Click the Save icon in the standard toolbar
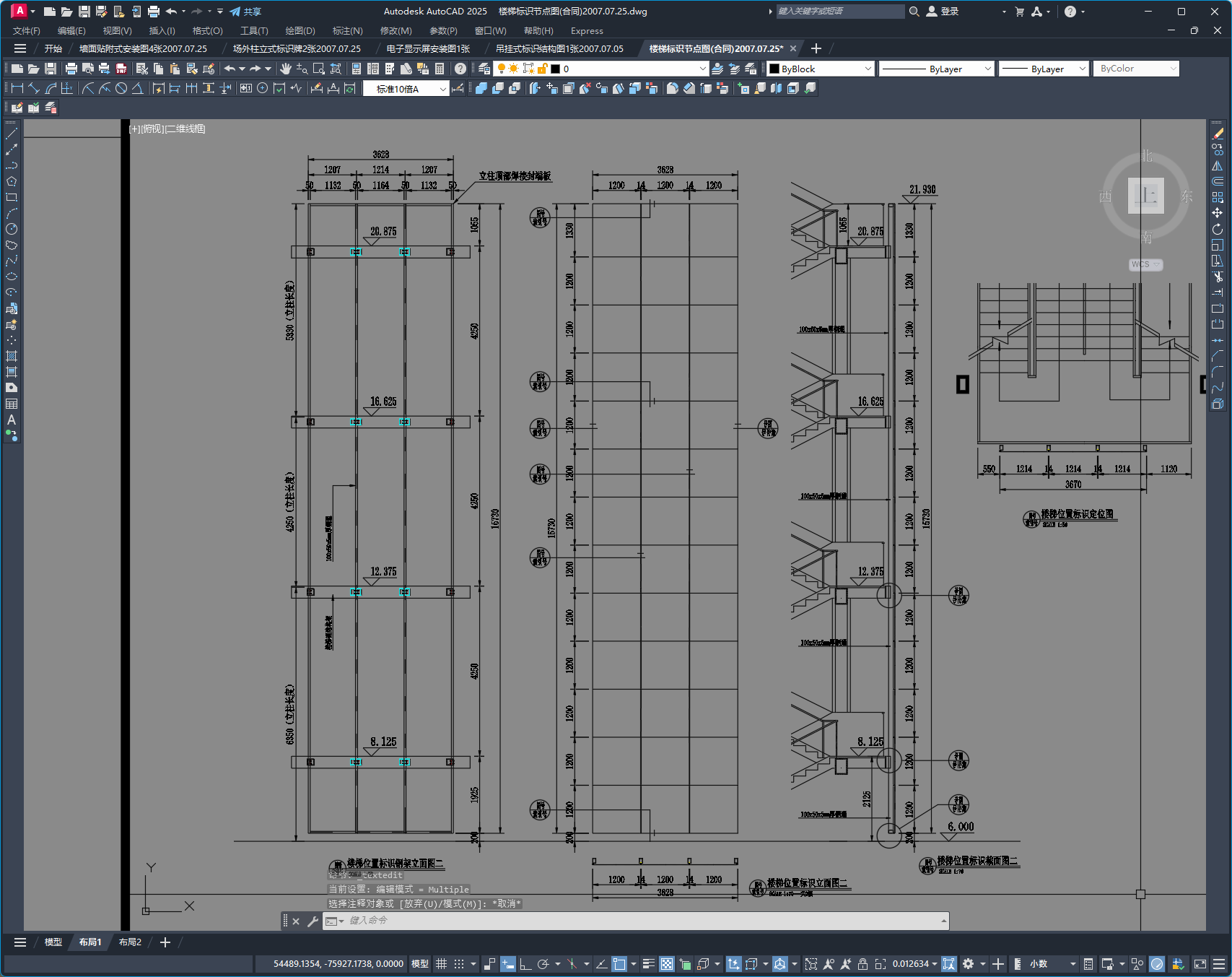The height and width of the screenshot is (977, 1232). click(51, 69)
